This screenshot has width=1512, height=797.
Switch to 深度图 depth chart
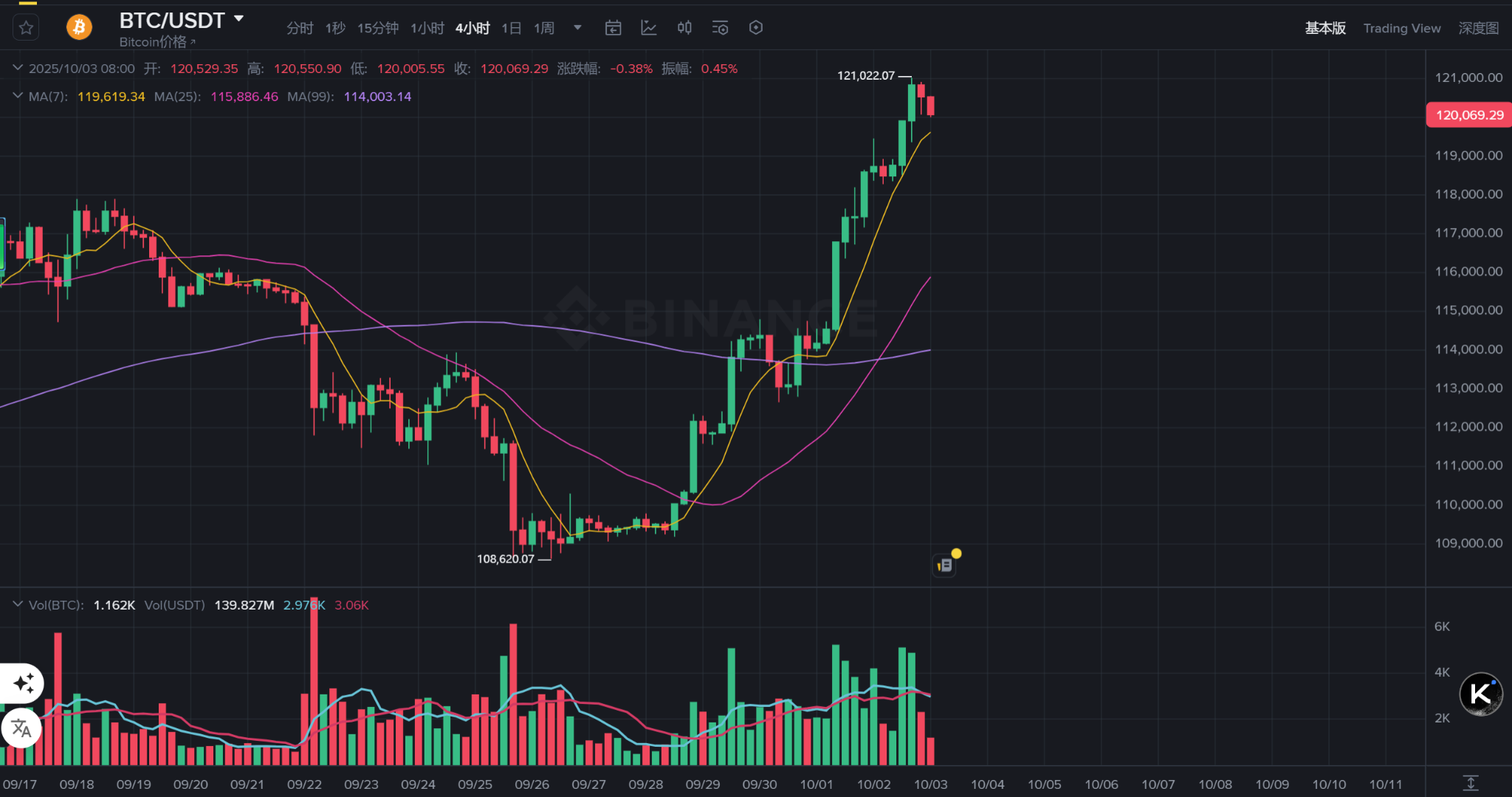(1478, 28)
